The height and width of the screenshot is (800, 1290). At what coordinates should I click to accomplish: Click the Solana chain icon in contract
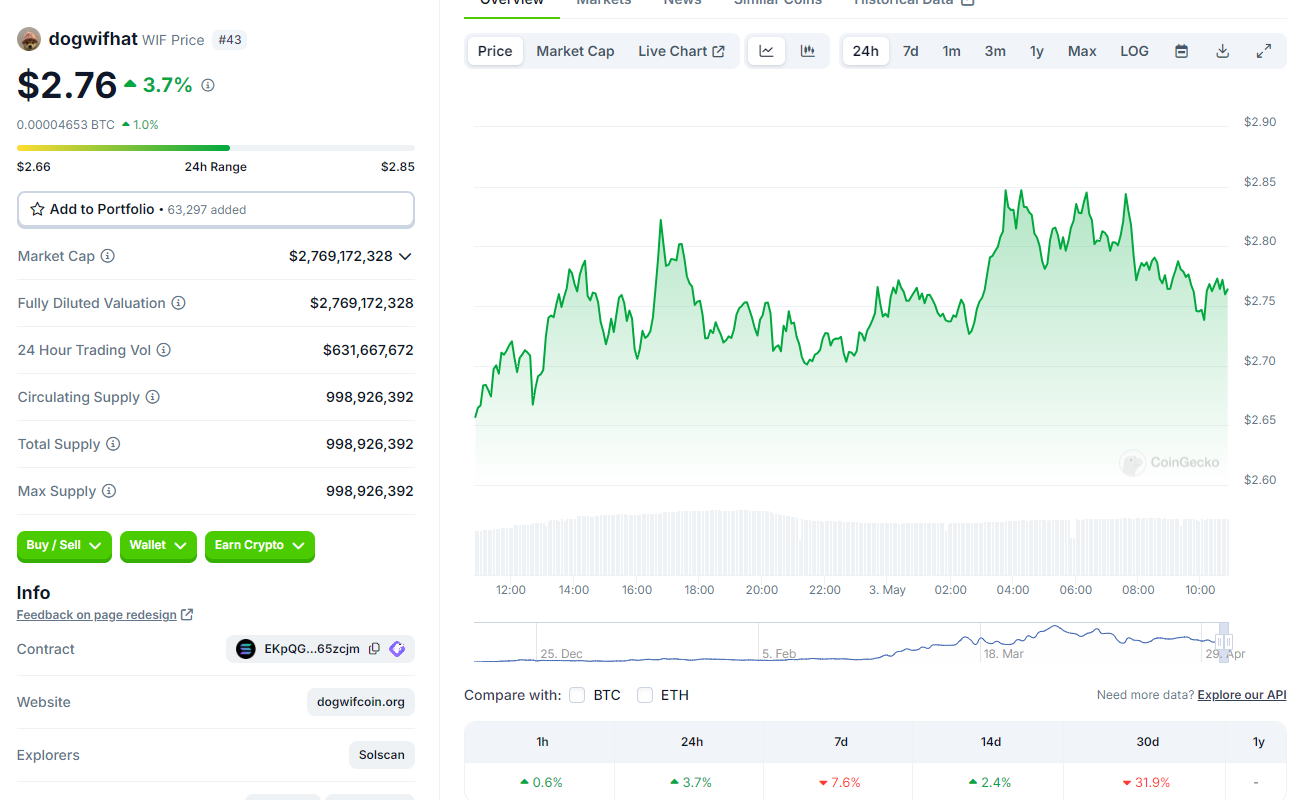coord(246,649)
